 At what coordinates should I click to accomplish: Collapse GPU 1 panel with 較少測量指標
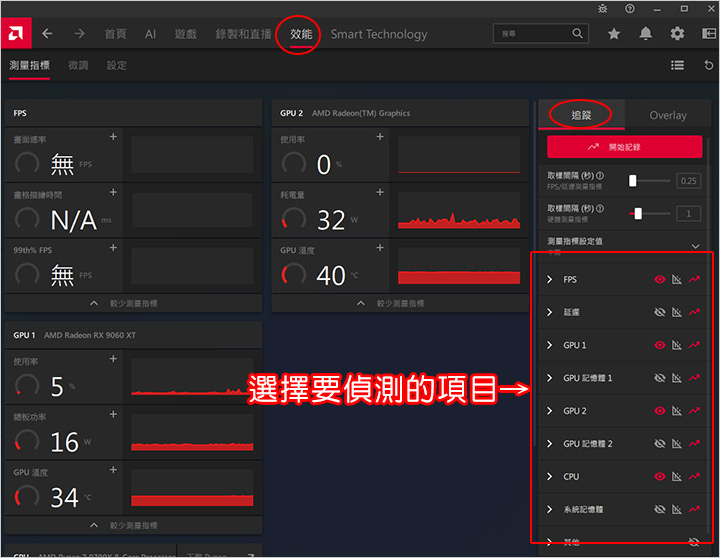pyautogui.click(x=133, y=525)
